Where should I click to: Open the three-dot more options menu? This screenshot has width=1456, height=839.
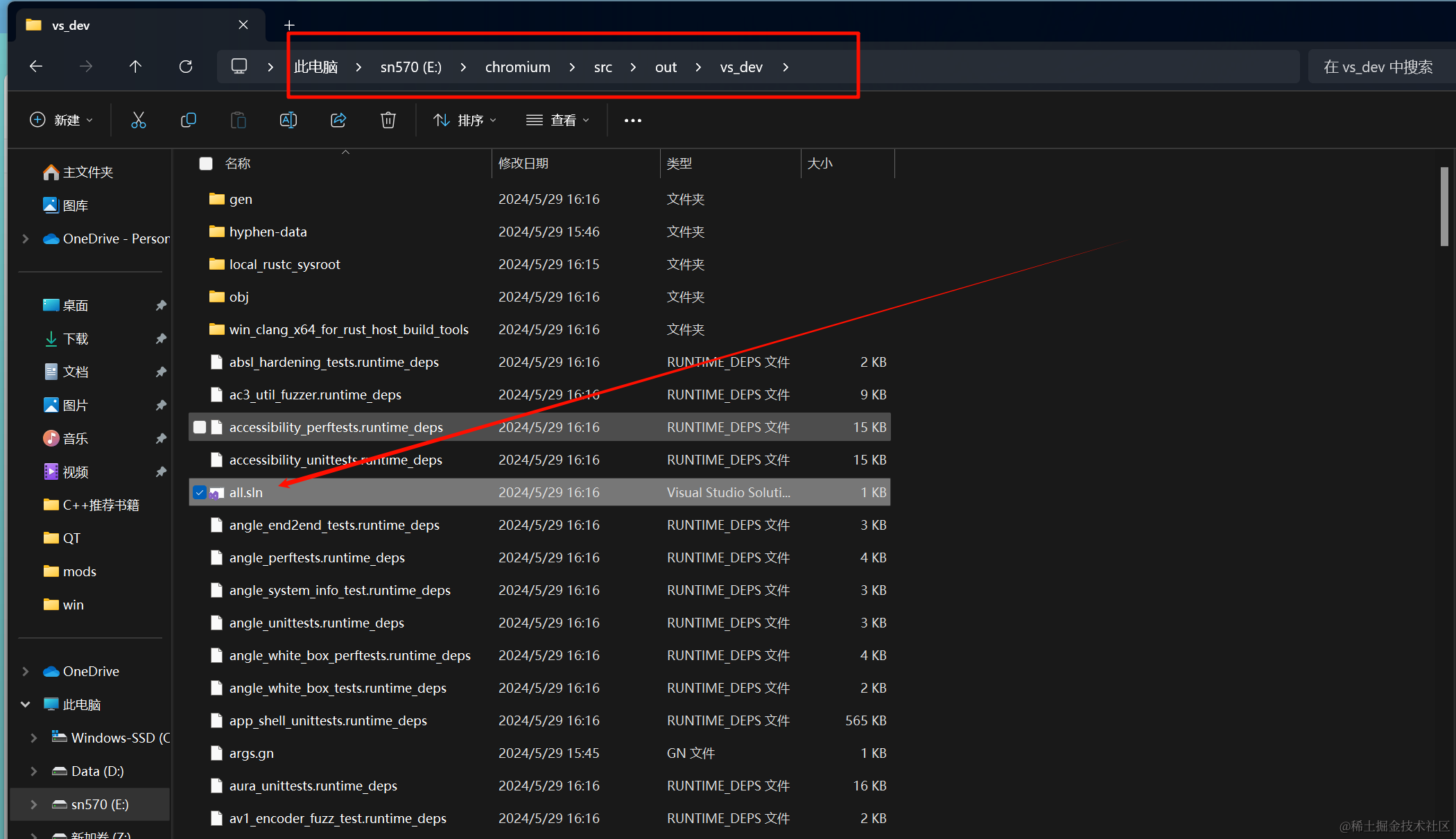tap(632, 120)
